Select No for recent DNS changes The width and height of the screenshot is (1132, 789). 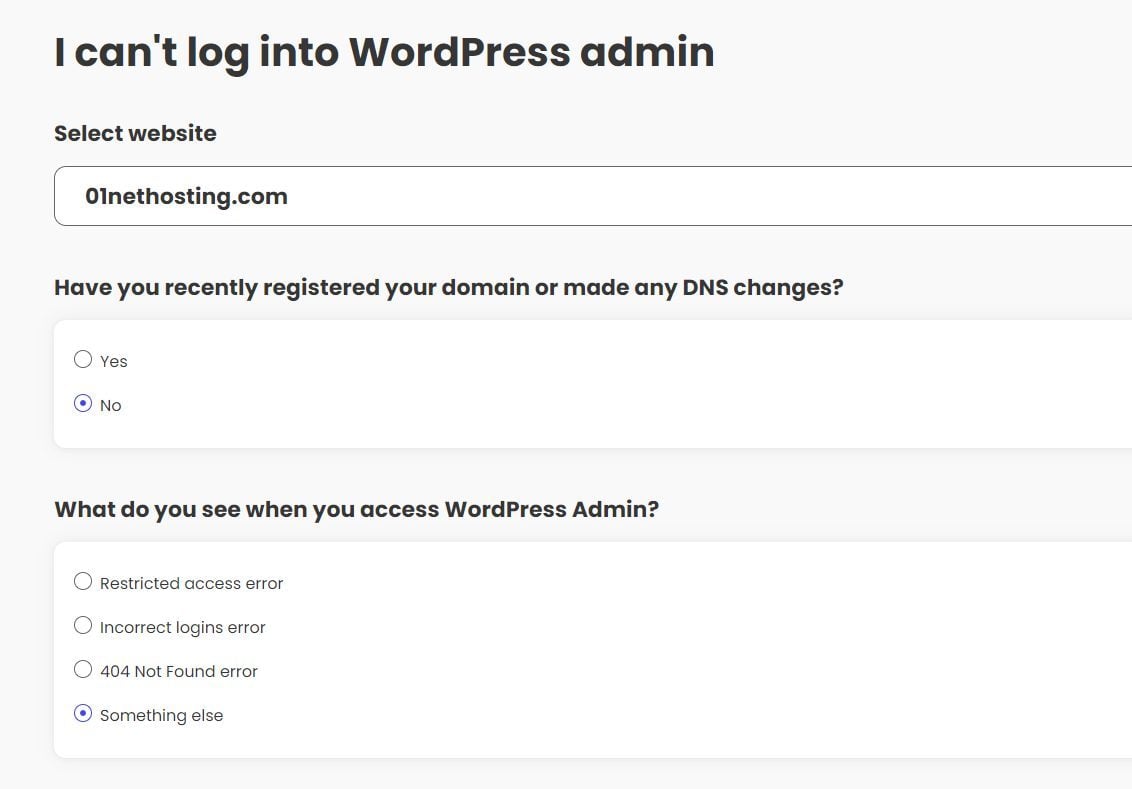pyautogui.click(x=83, y=404)
